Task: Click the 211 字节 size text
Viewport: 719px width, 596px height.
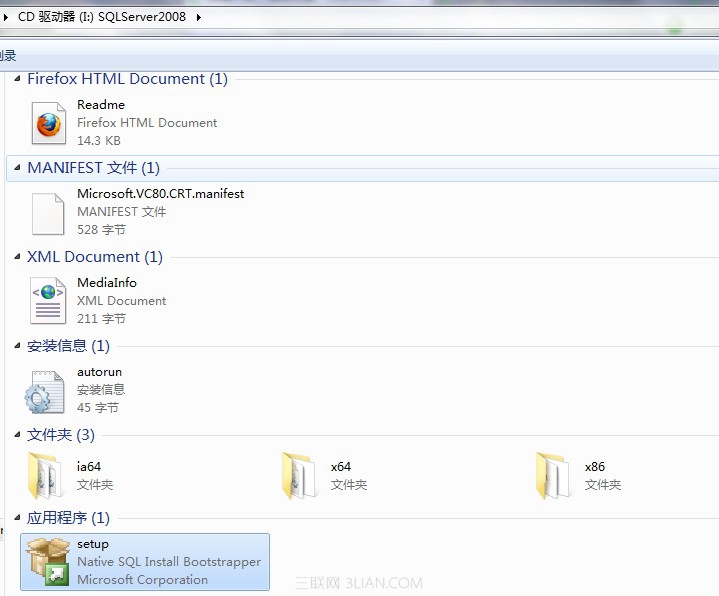Action: [101, 319]
